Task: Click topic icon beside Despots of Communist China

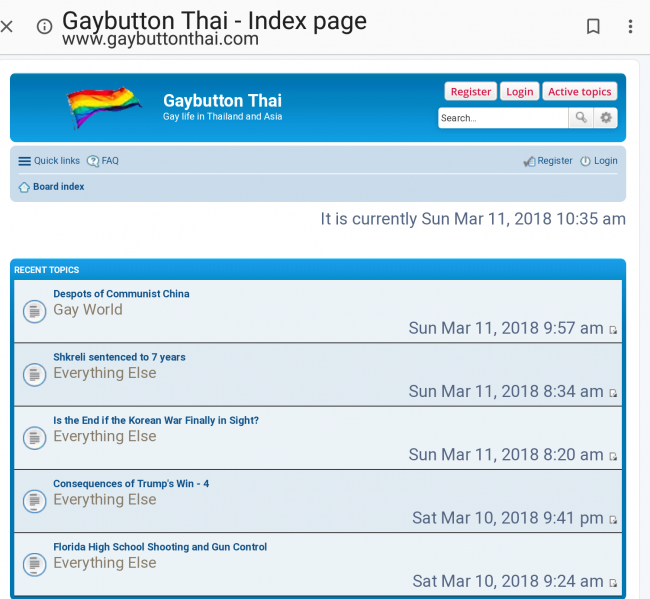Action: pos(34,311)
